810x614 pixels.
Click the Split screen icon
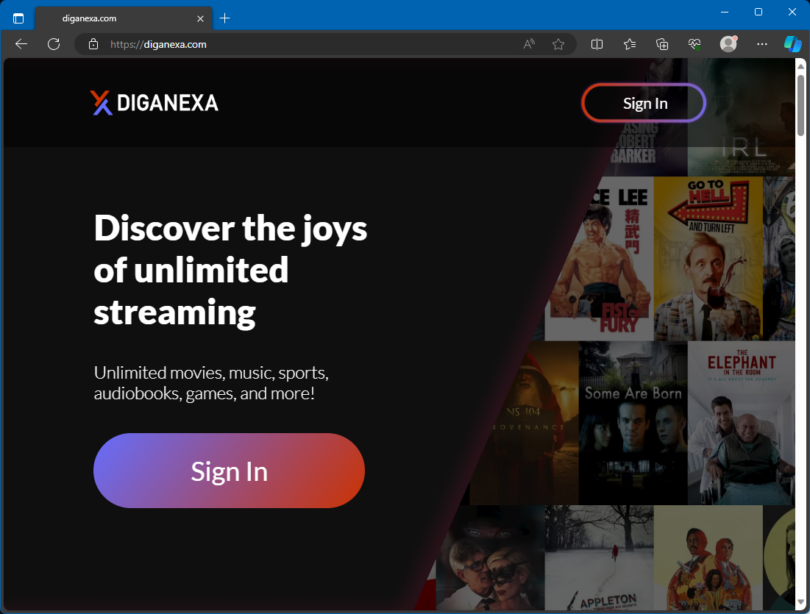[x=596, y=44]
